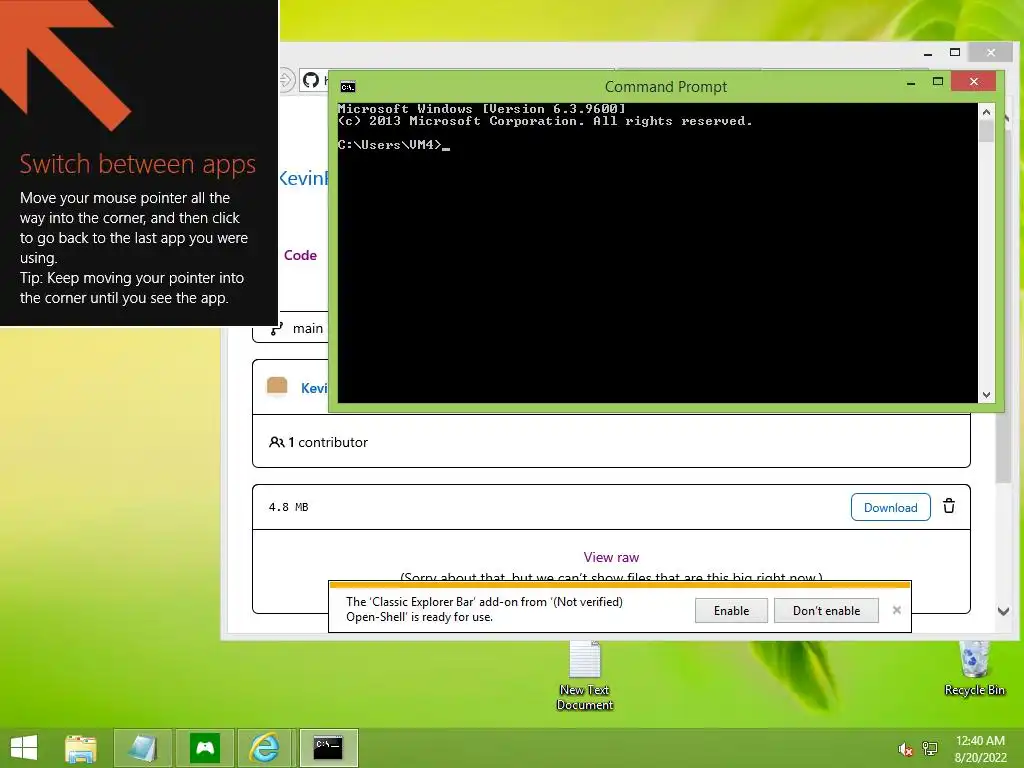The width and height of the screenshot is (1024, 768).
Task: Enable the Classic Explorer Bar add-on
Action: point(731,611)
